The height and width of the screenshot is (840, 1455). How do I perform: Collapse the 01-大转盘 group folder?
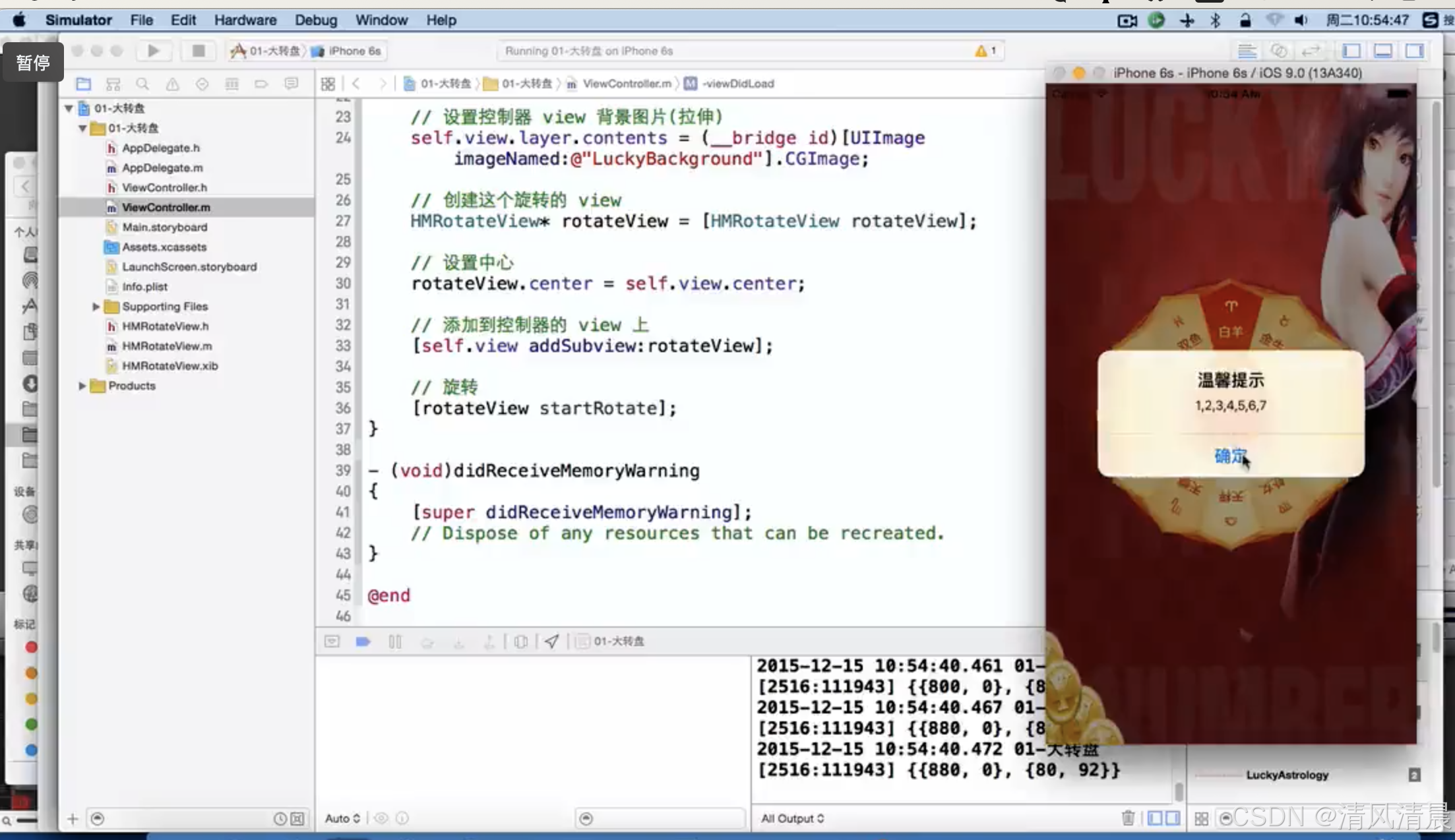tap(82, 128)
